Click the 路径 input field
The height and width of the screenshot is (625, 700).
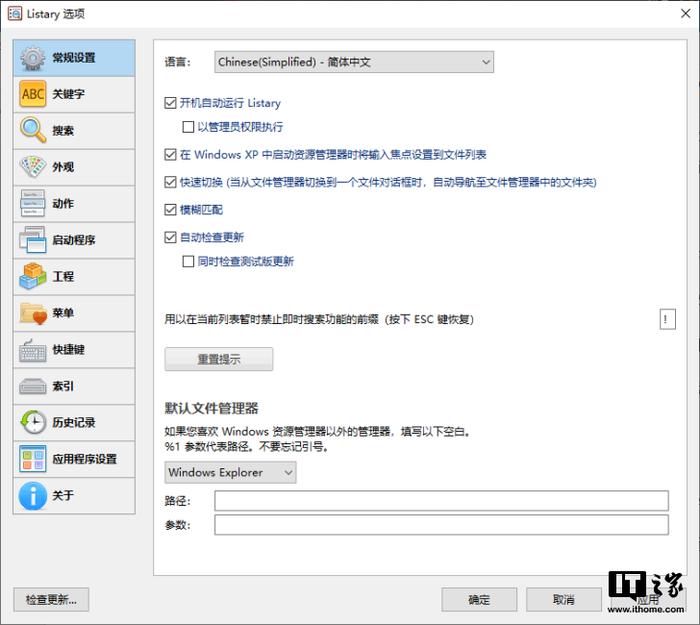[442, 501]
